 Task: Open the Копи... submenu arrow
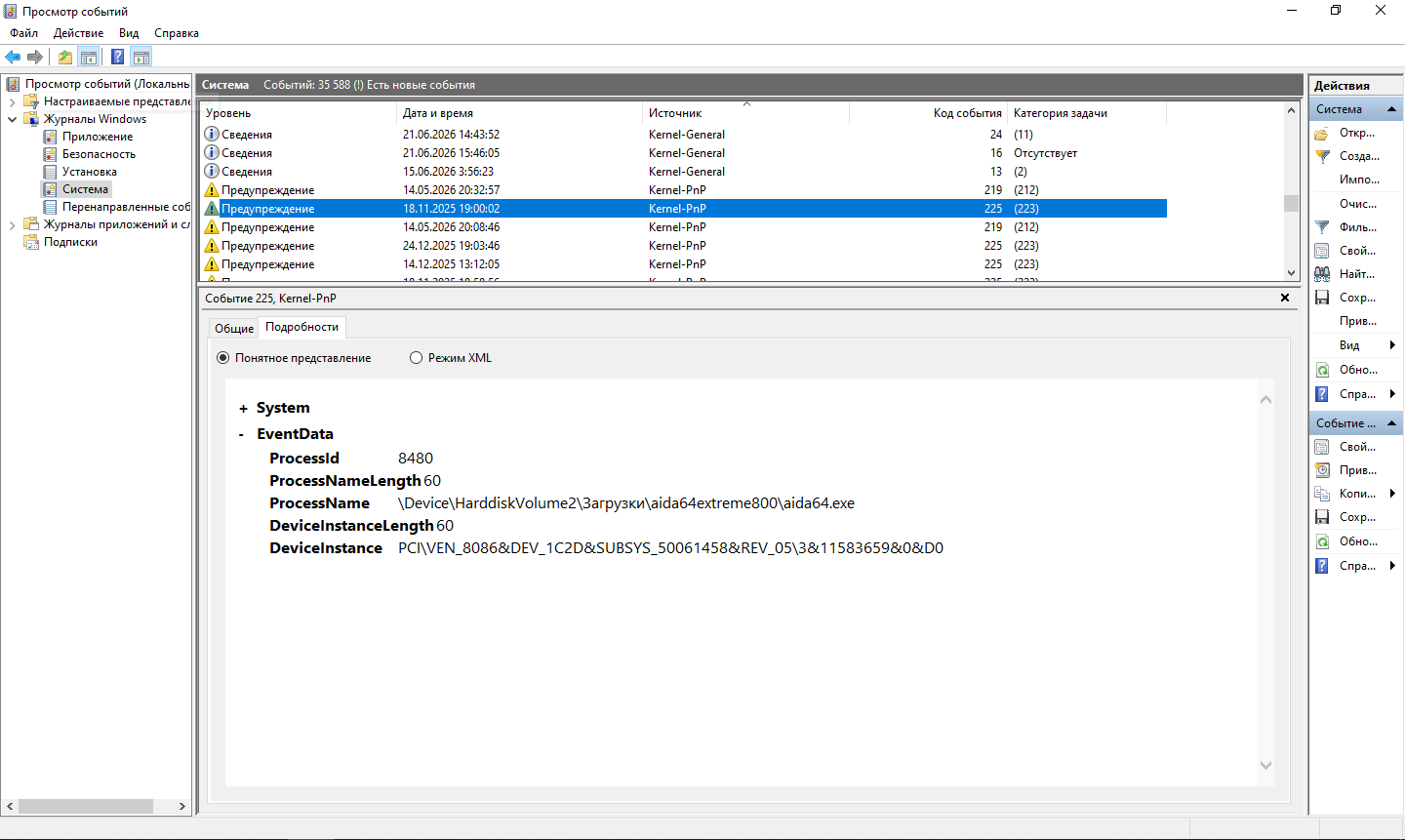pos(1392,494)
